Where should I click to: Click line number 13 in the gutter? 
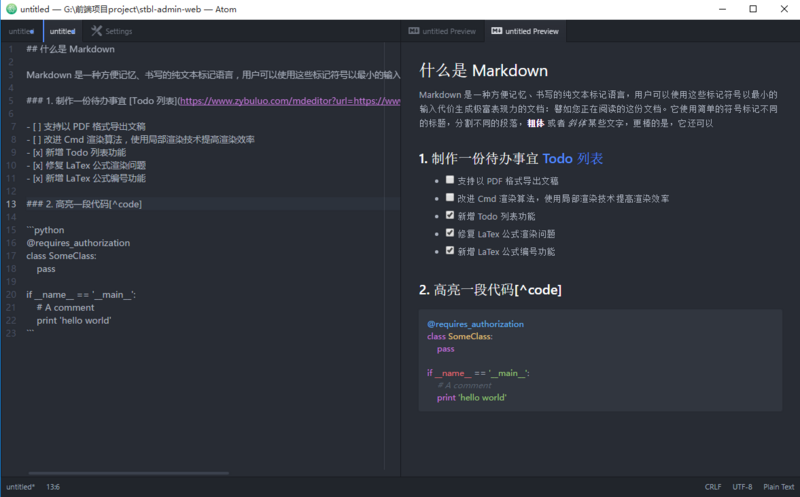point(11,204)
